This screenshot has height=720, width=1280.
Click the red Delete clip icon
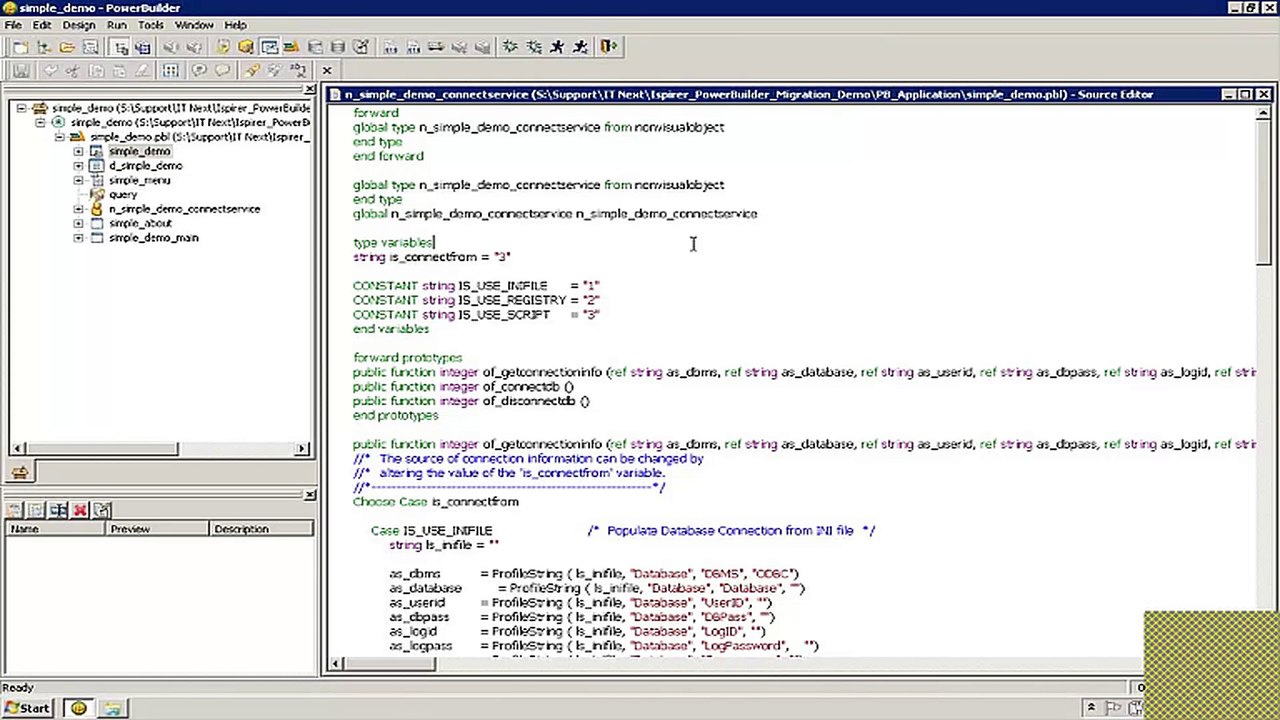click(80, 511)
